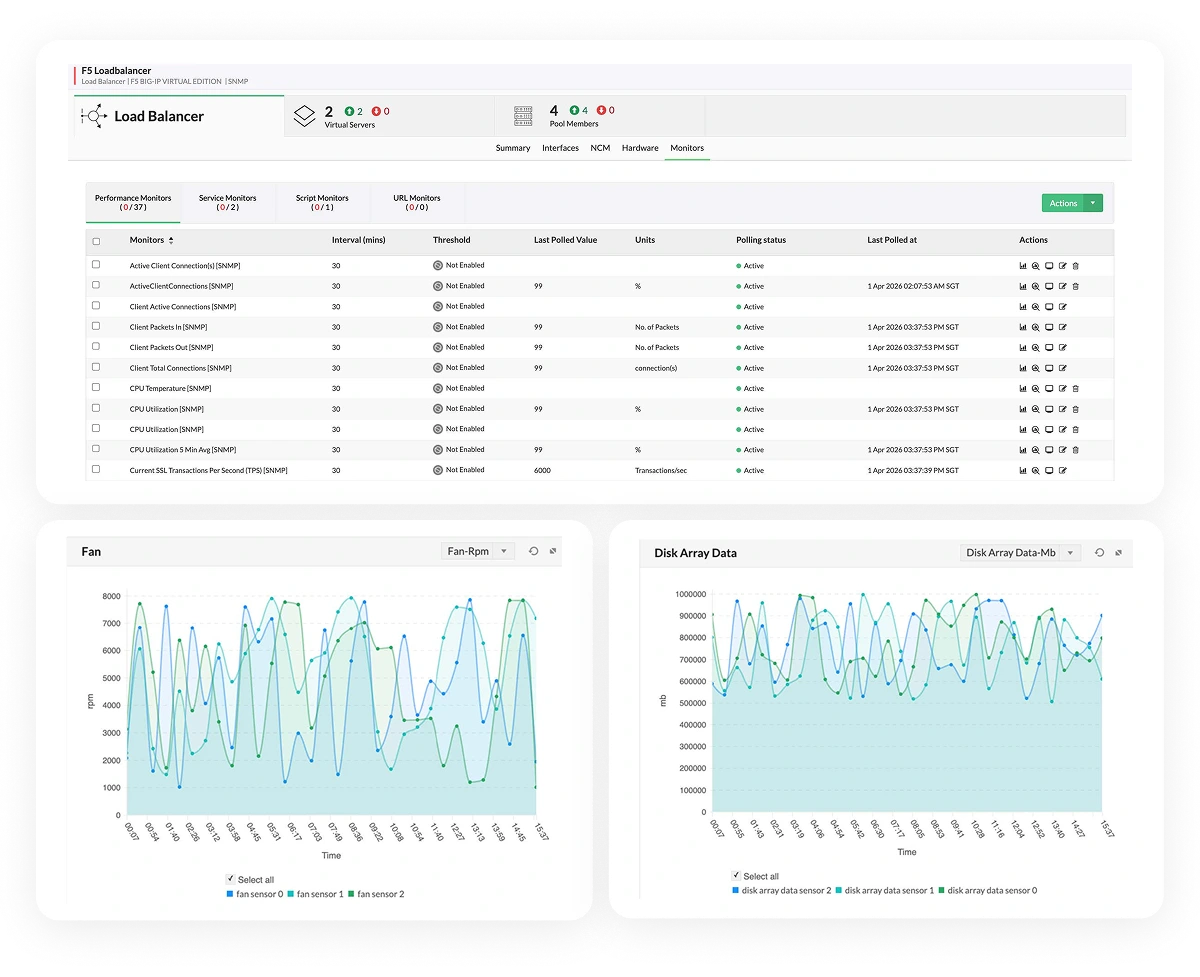Select the monitor display icon for Client Packets In

click(x=1048, y=327)
